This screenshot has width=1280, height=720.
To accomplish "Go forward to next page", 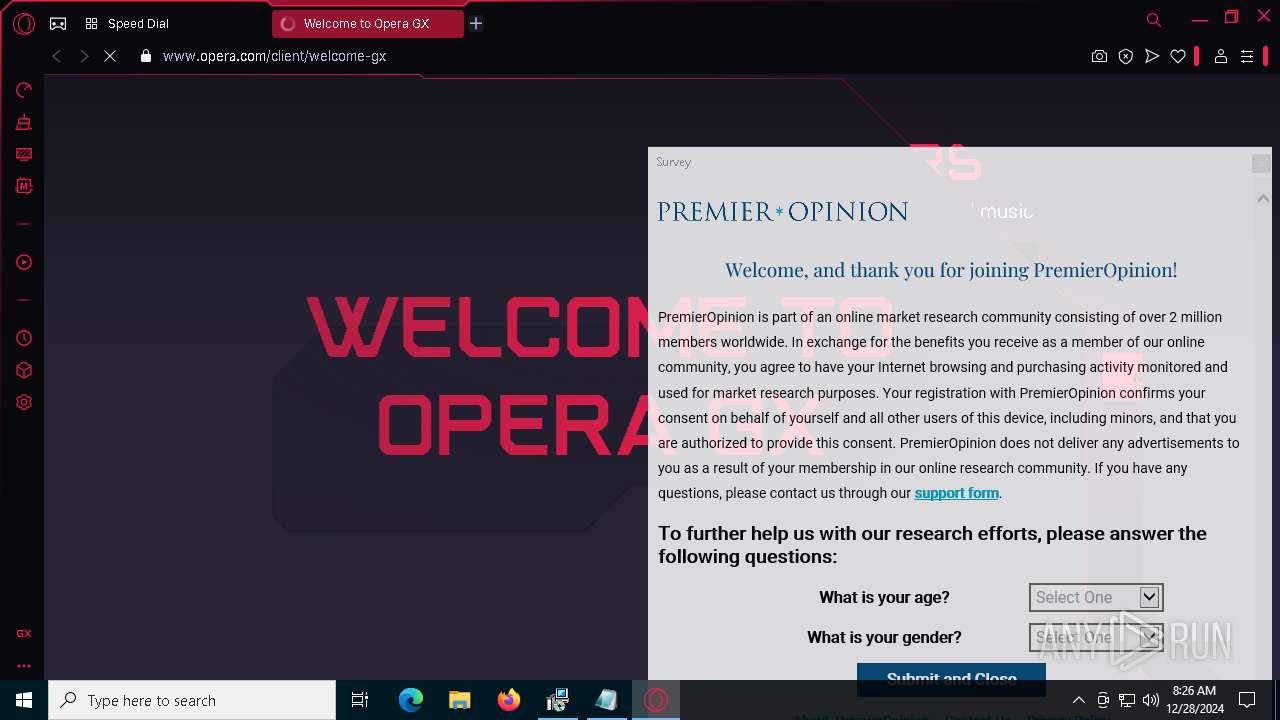I will (x=84, y=57).
